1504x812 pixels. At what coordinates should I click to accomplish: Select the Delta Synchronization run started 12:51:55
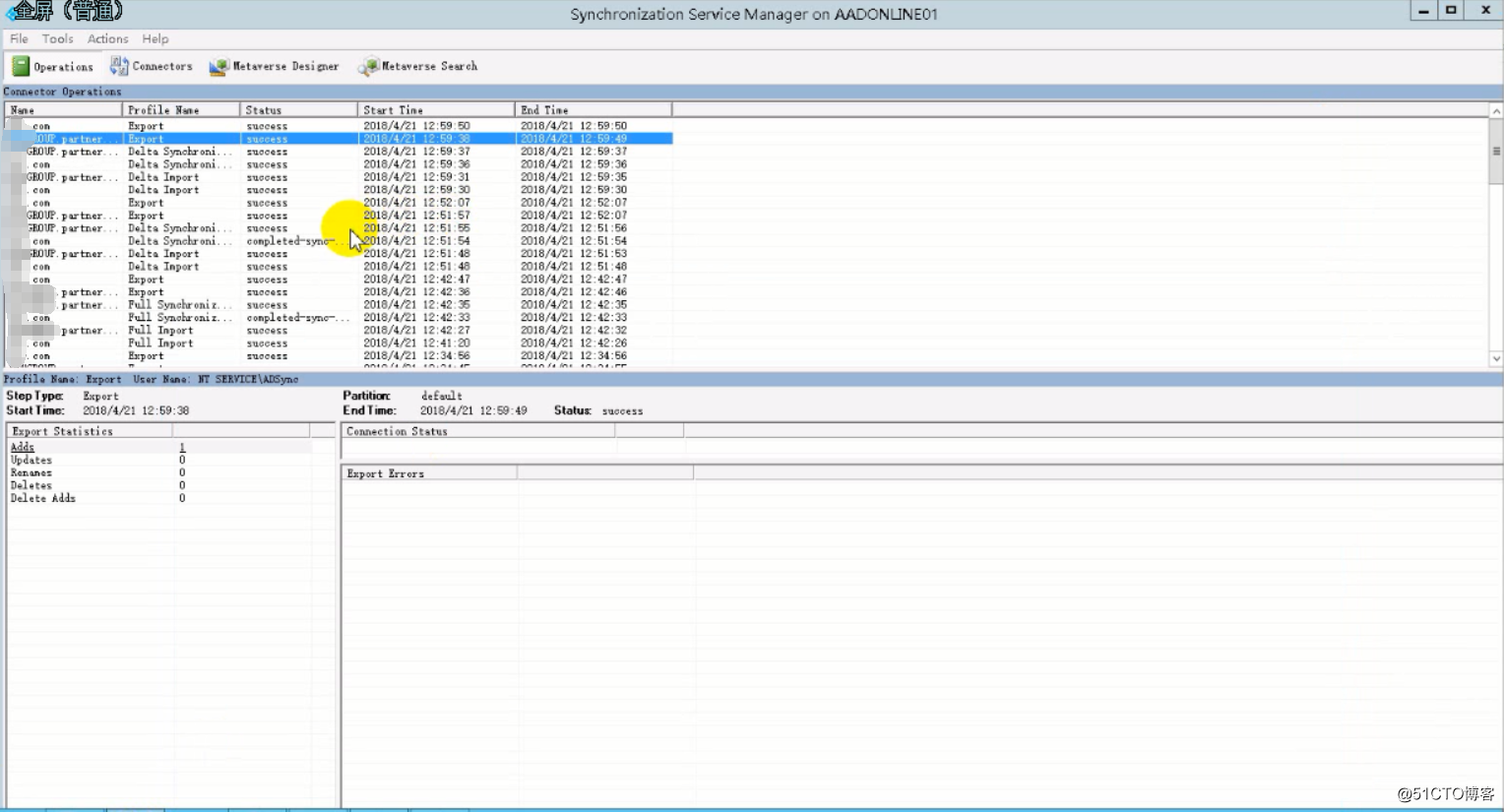(339, 228)
